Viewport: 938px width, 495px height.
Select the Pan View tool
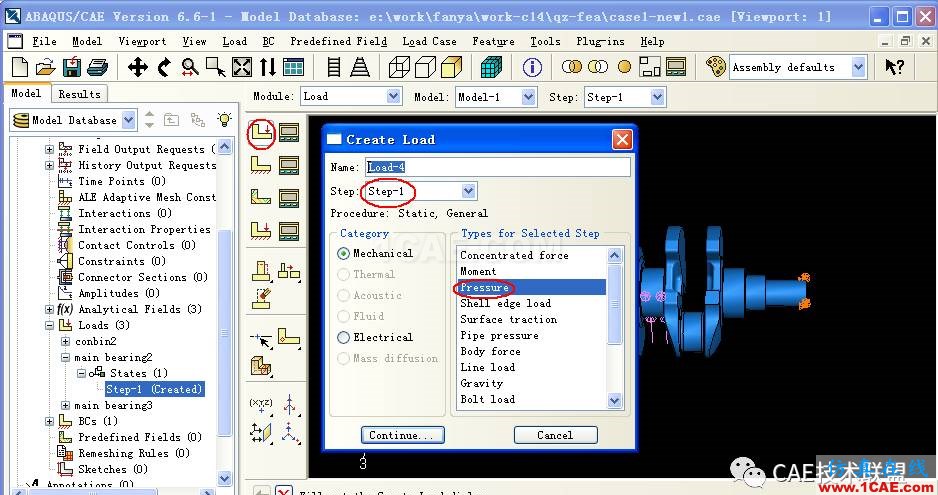point(138,67)
